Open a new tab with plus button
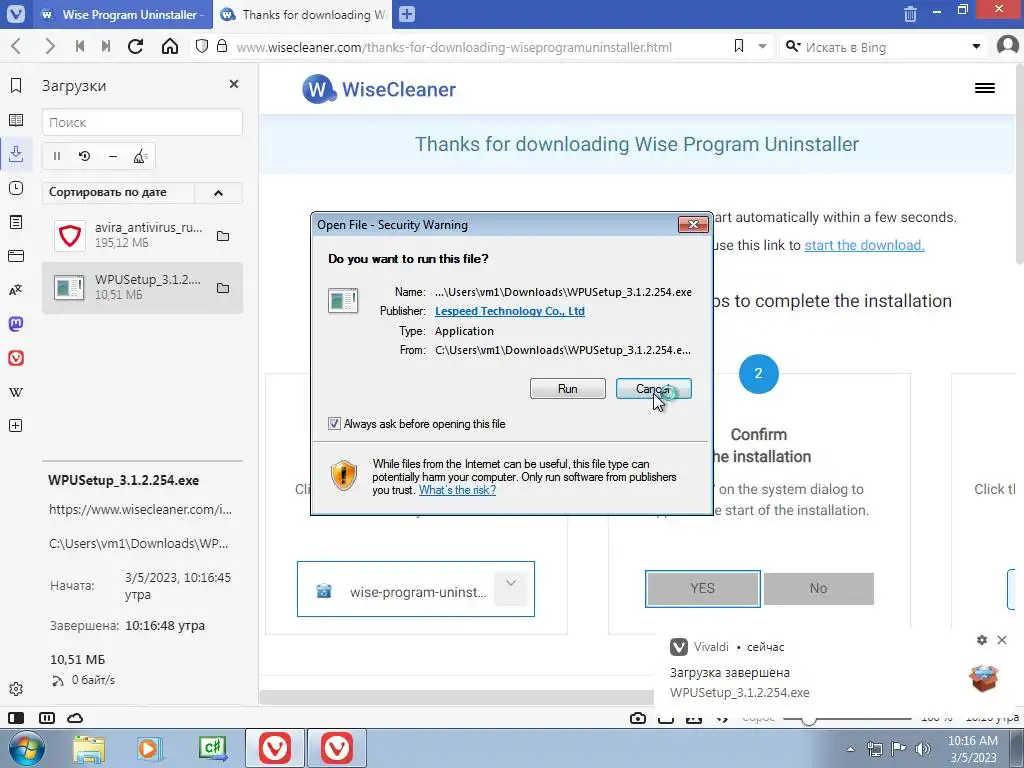1024x768 pixels. 407,14
